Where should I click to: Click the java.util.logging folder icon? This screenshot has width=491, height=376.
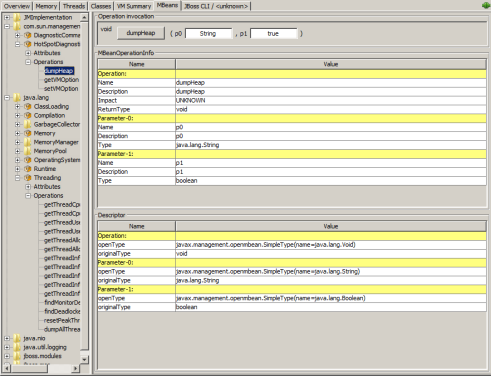point(17,347)
